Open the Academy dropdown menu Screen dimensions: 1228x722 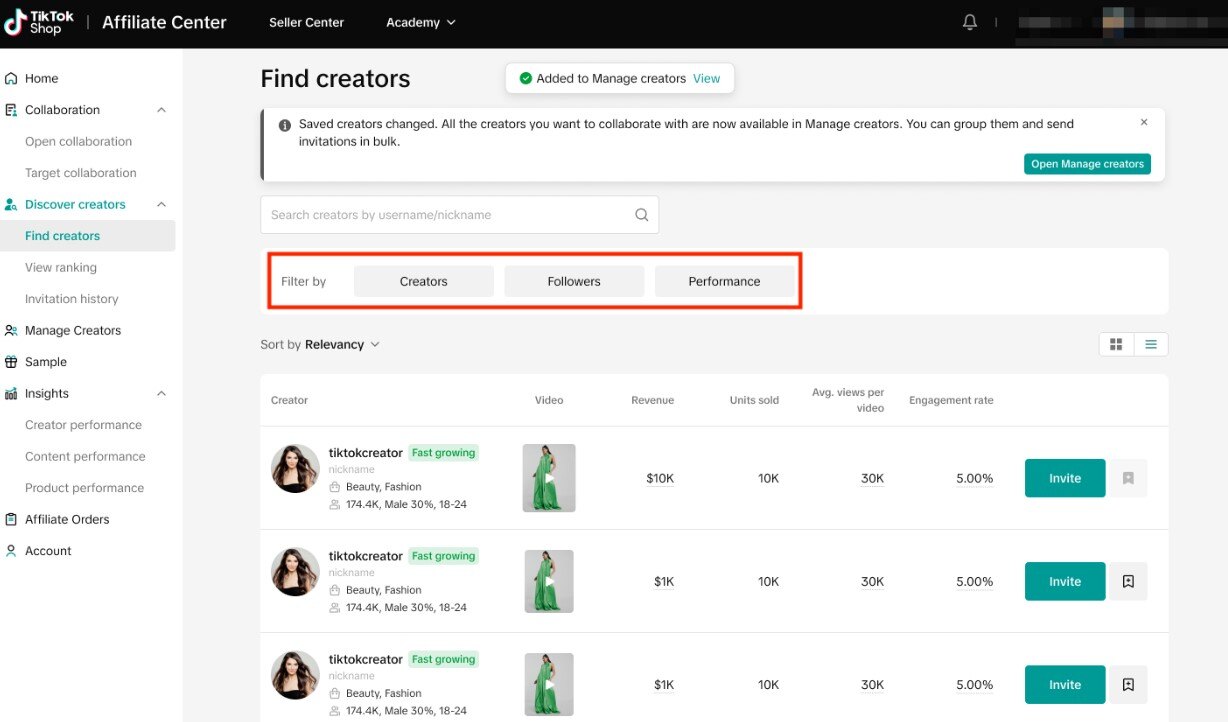[421, 22]
